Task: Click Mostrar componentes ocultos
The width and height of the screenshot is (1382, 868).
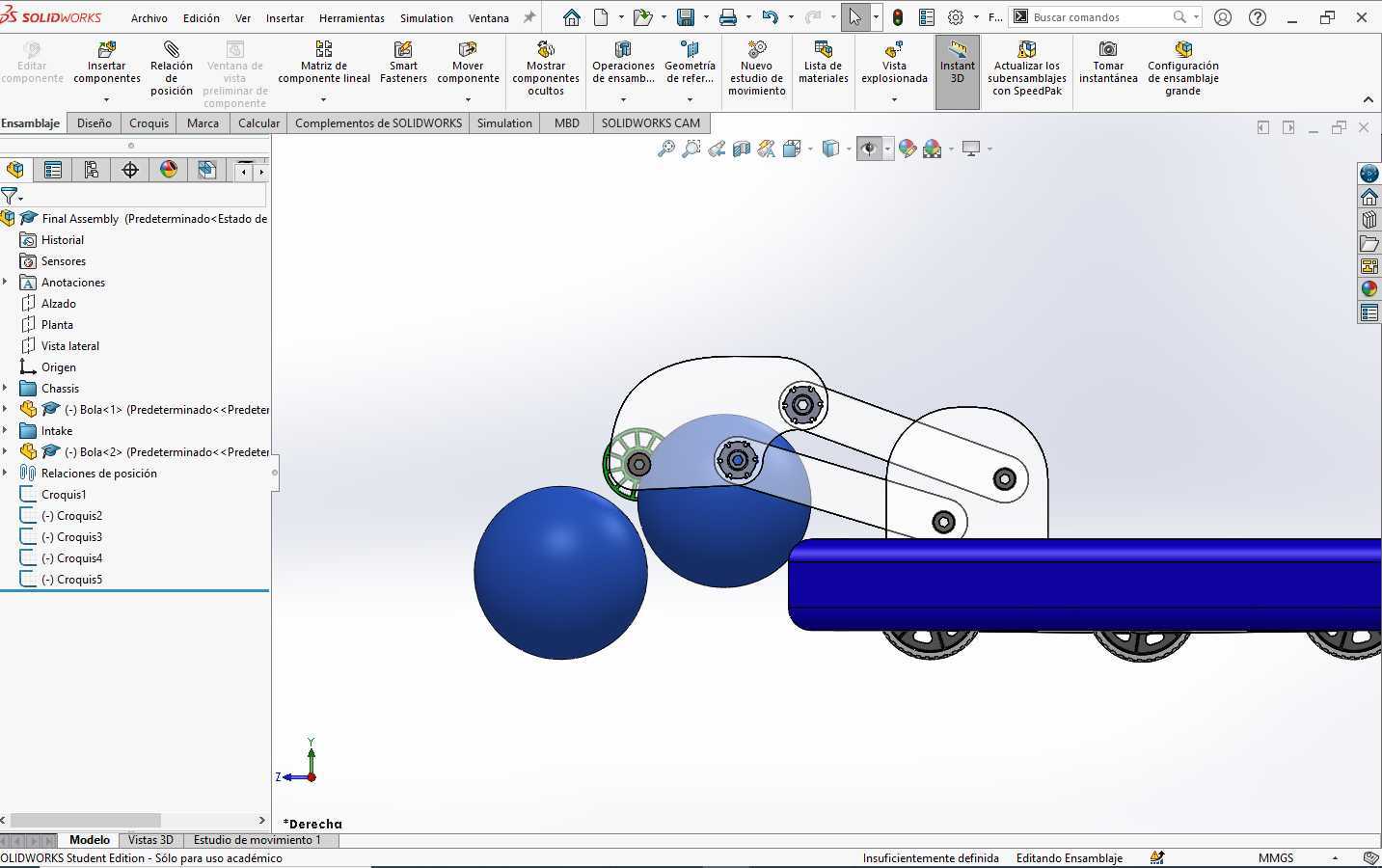Action: 546,68
